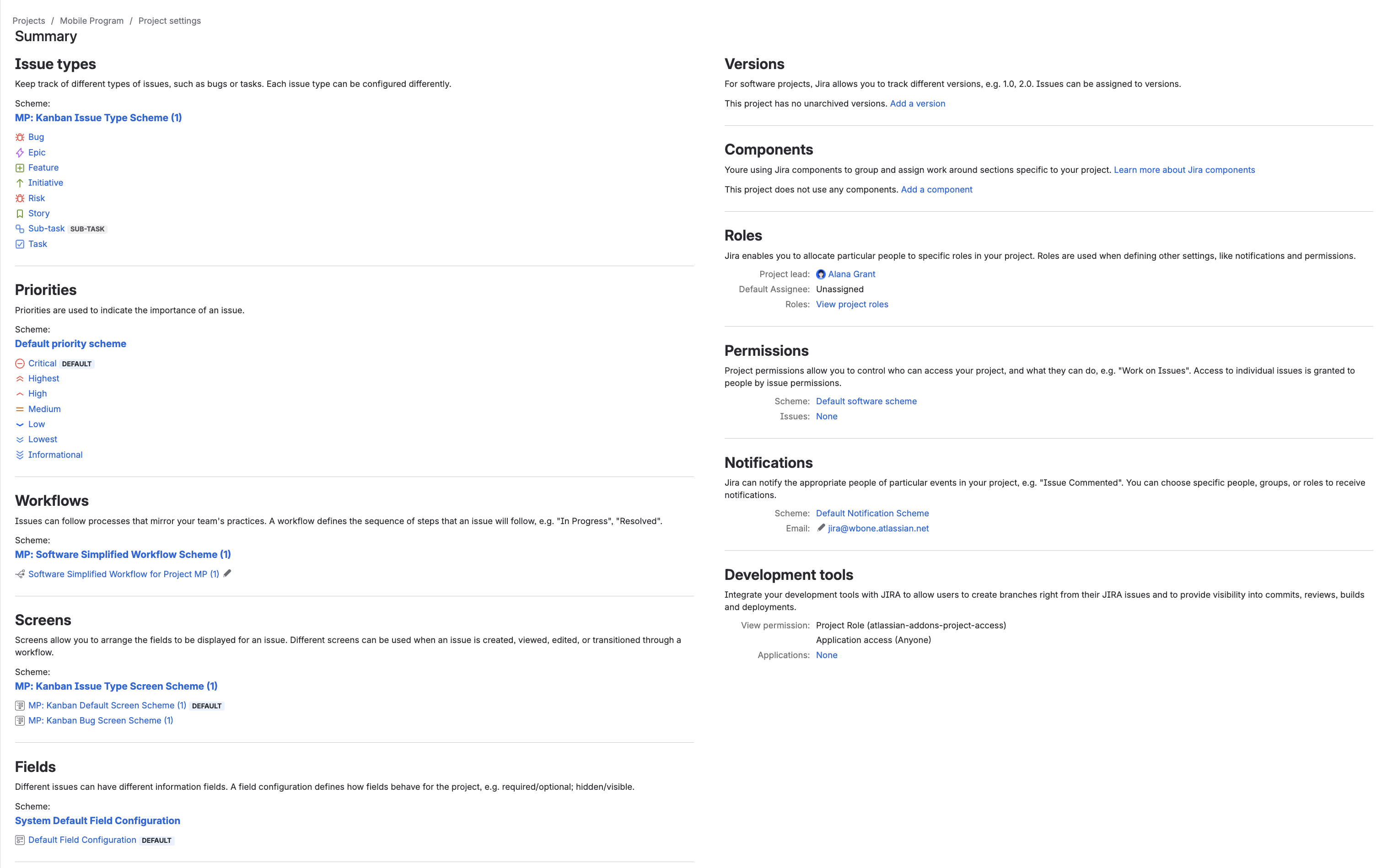Click the Critical priority icon
The image size is (1387, 868).
point(20,363)
